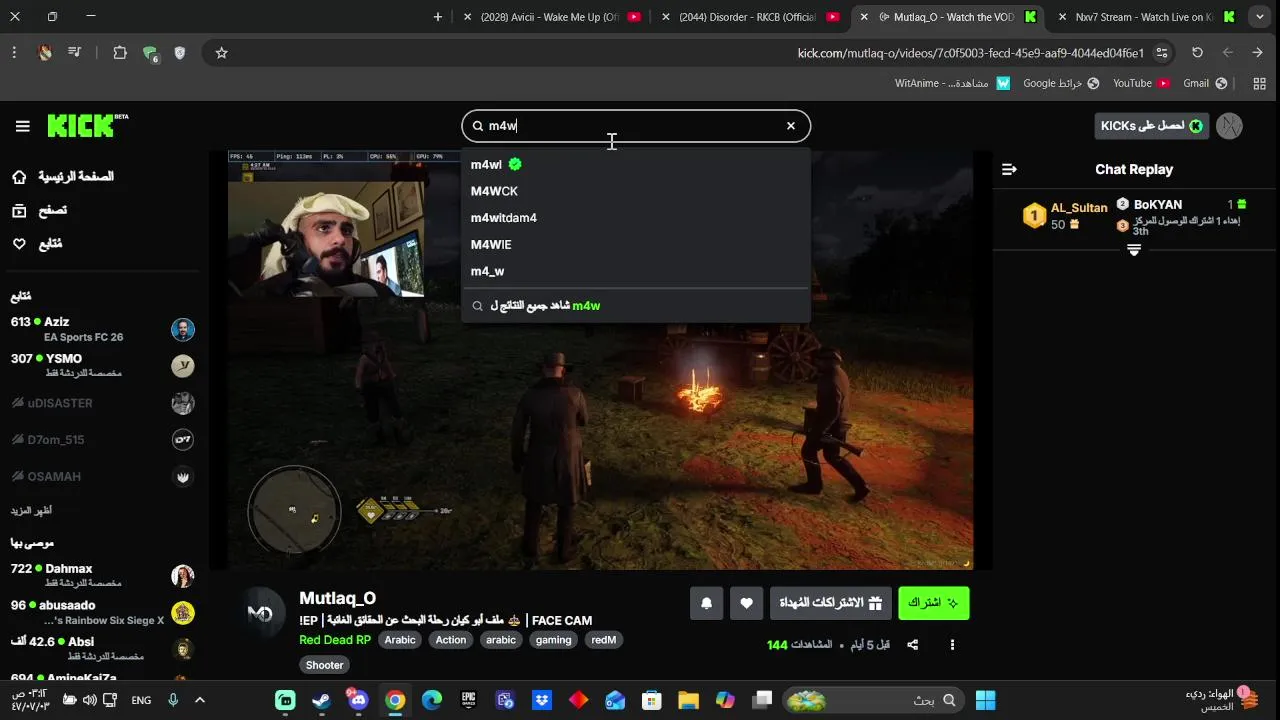Focus the search field containing m4w

[x=635, y=126]
